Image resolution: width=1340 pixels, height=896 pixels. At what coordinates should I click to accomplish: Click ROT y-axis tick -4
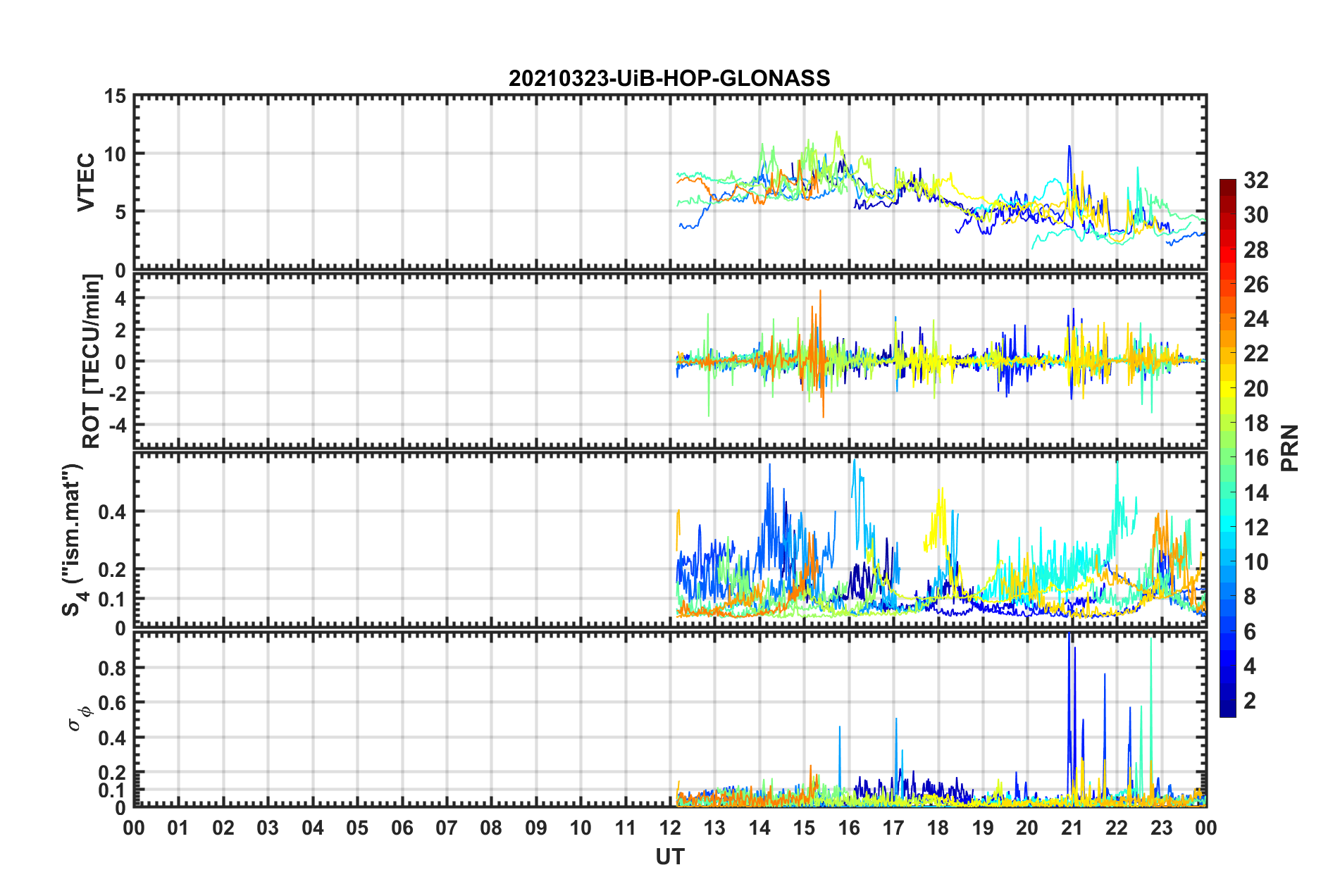tap(118, 425)
